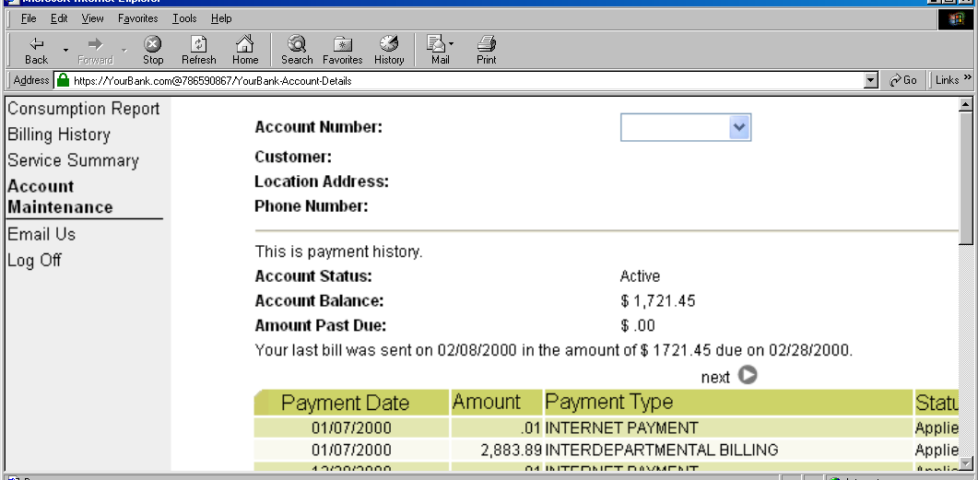Screen dimensions: 978x480
Task: Click the next text link
Action: click(715, 378)
